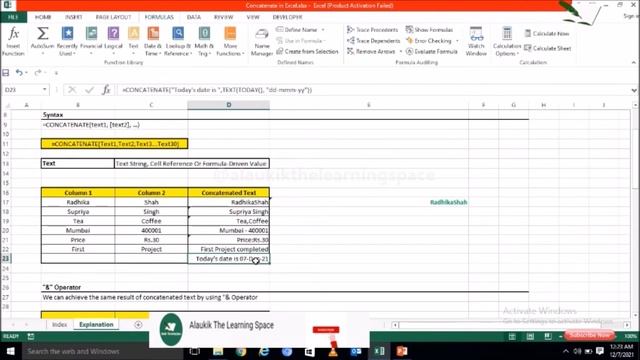640x360 pixels.
Task: Click the Undo icon
Action: (x=19, y=73)
